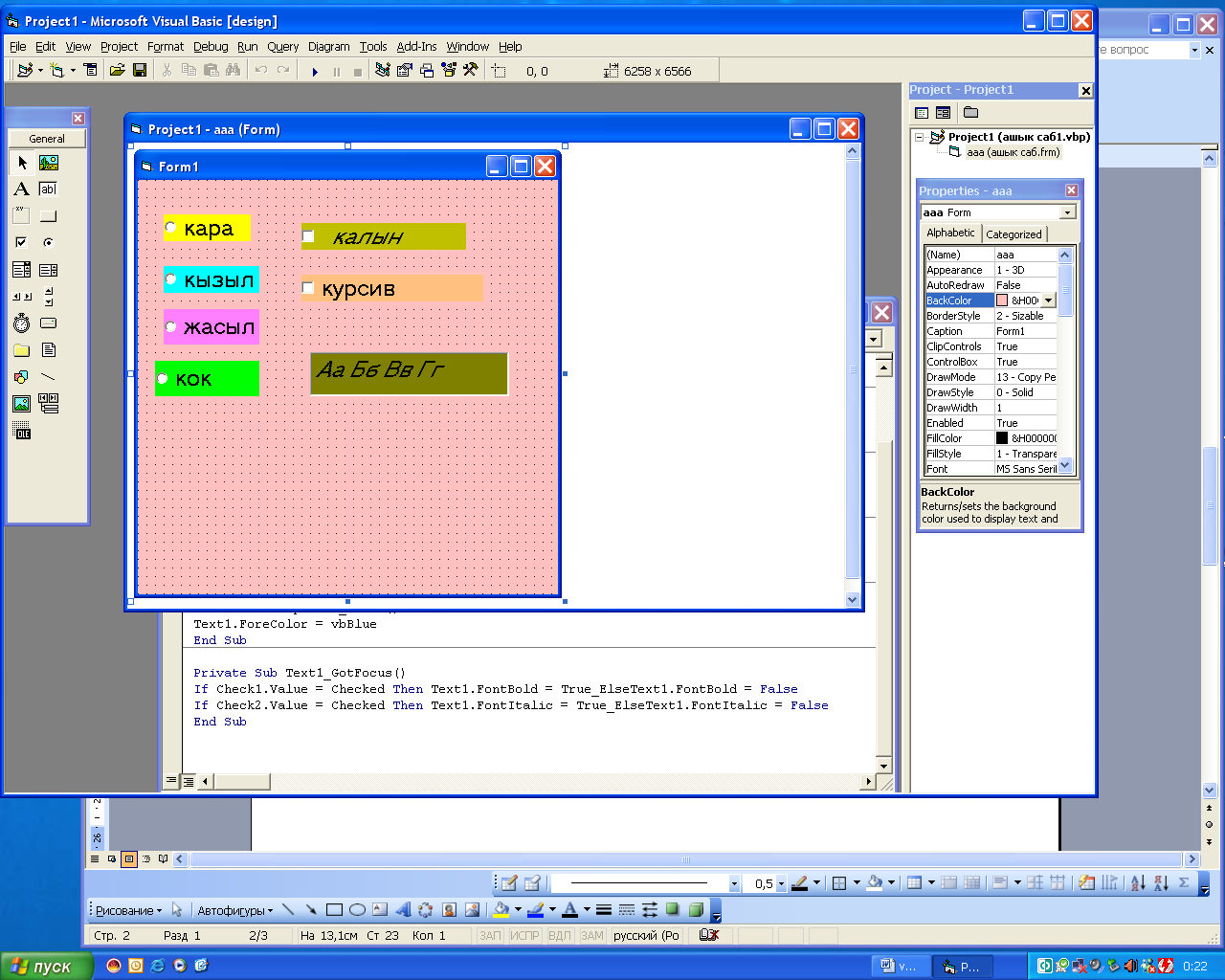Select the Image tool in toolbox
Image resolution: width=1225 pixels, height=980 pixels.
point(22,404)
